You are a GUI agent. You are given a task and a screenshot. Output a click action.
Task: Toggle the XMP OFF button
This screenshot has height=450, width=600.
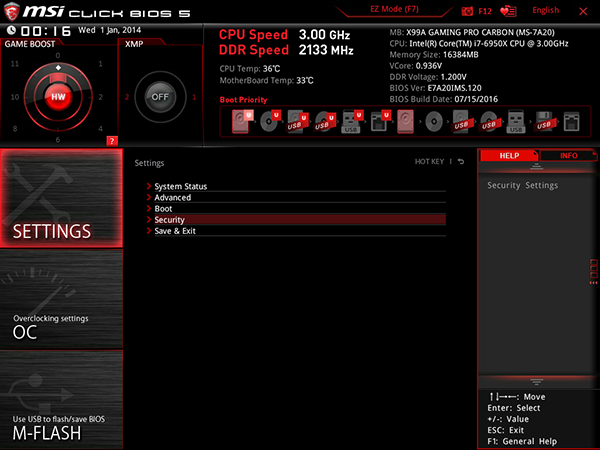[160, 97]
